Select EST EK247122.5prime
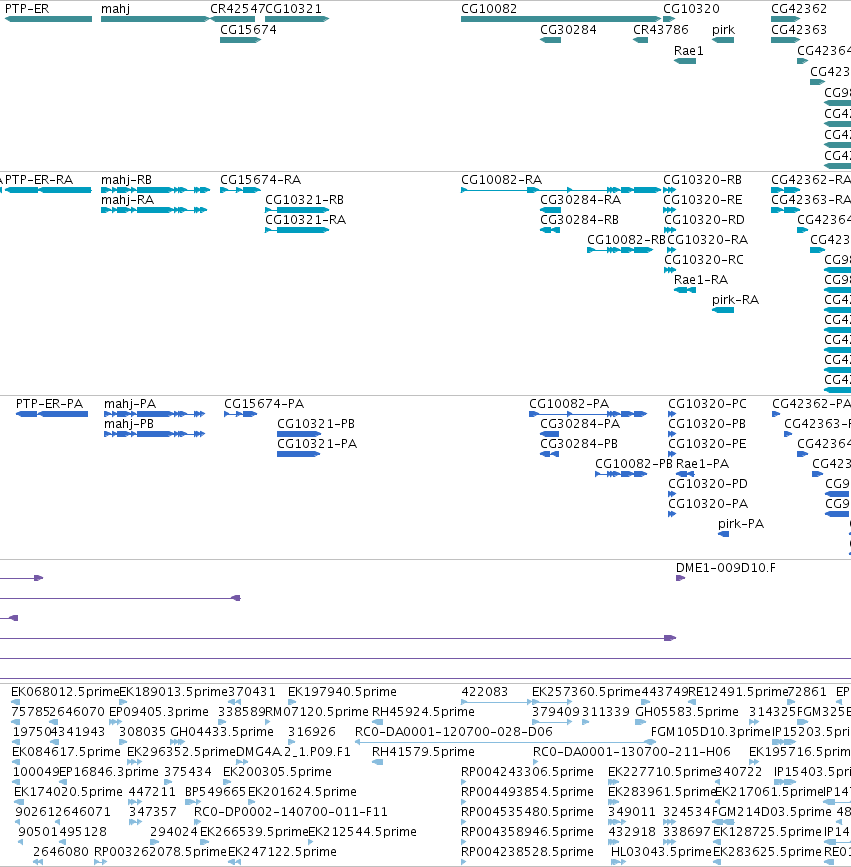 pos(282,852)
